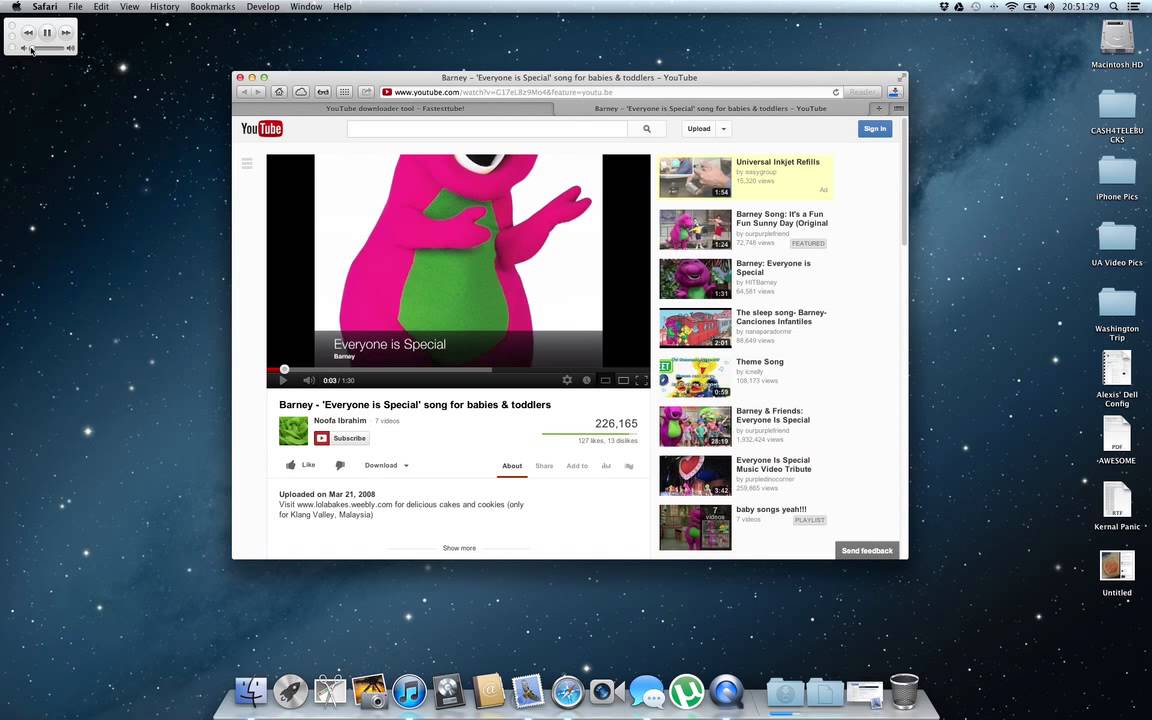Viewport: 1152px width, 720px height.
Task: Click the Share button in Safari toolbar
Action: [x=365, y=92]
